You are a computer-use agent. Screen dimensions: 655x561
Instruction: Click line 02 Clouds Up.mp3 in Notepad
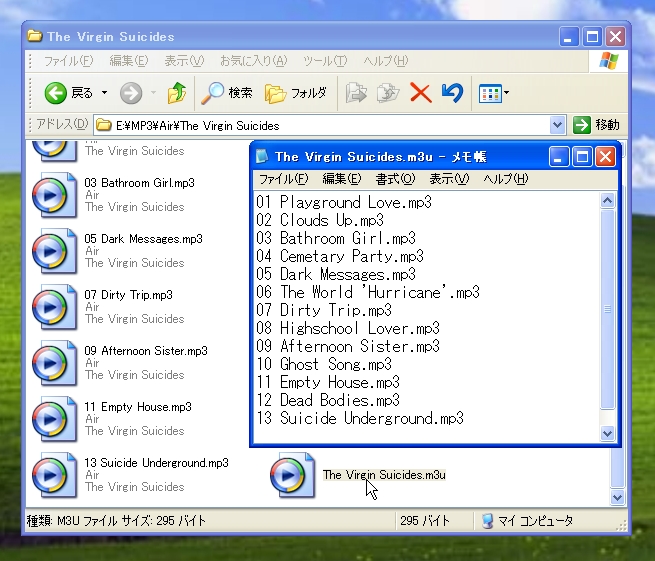tap(320, 221)
